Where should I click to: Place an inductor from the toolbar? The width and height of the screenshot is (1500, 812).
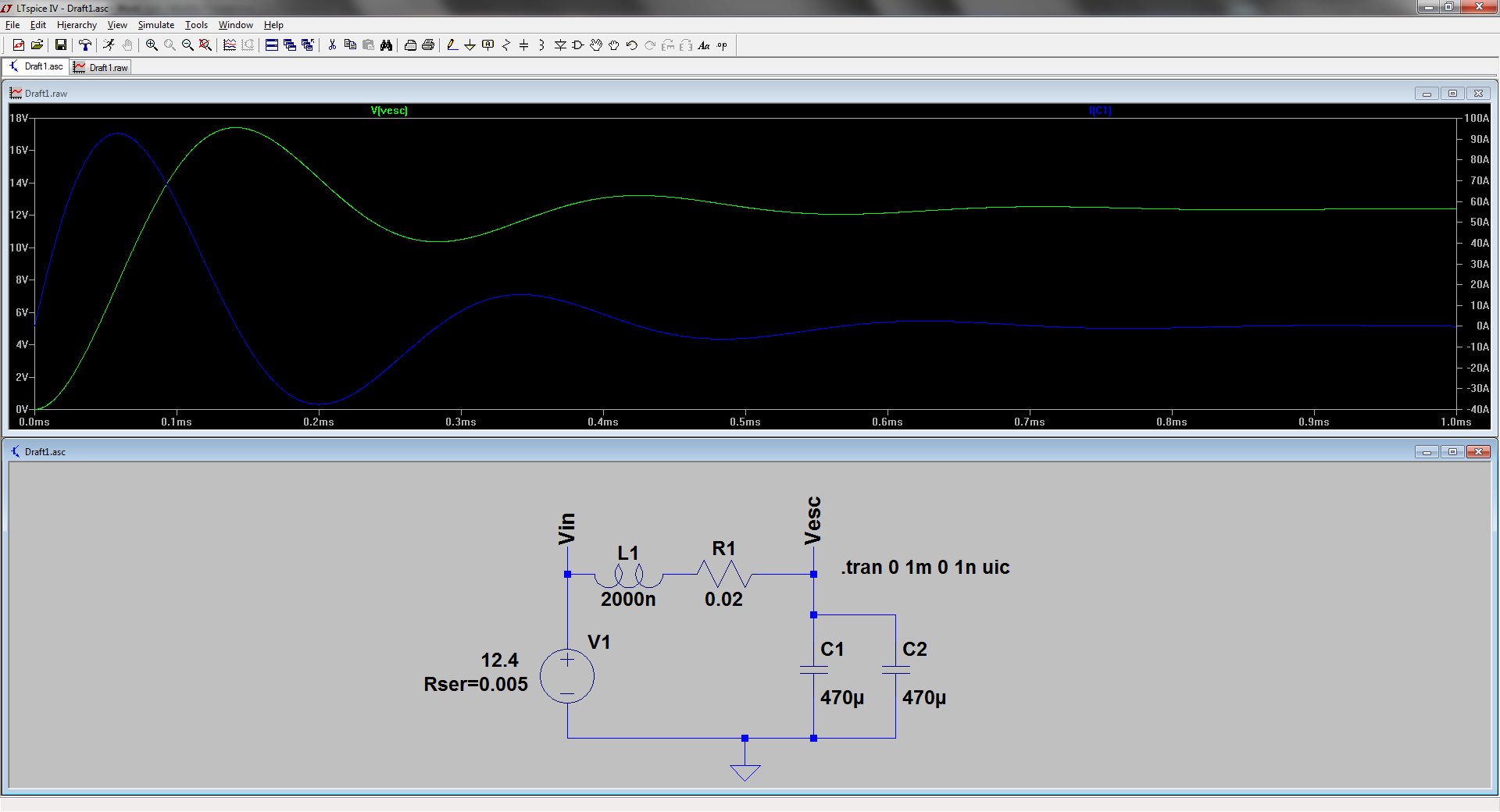541,45
